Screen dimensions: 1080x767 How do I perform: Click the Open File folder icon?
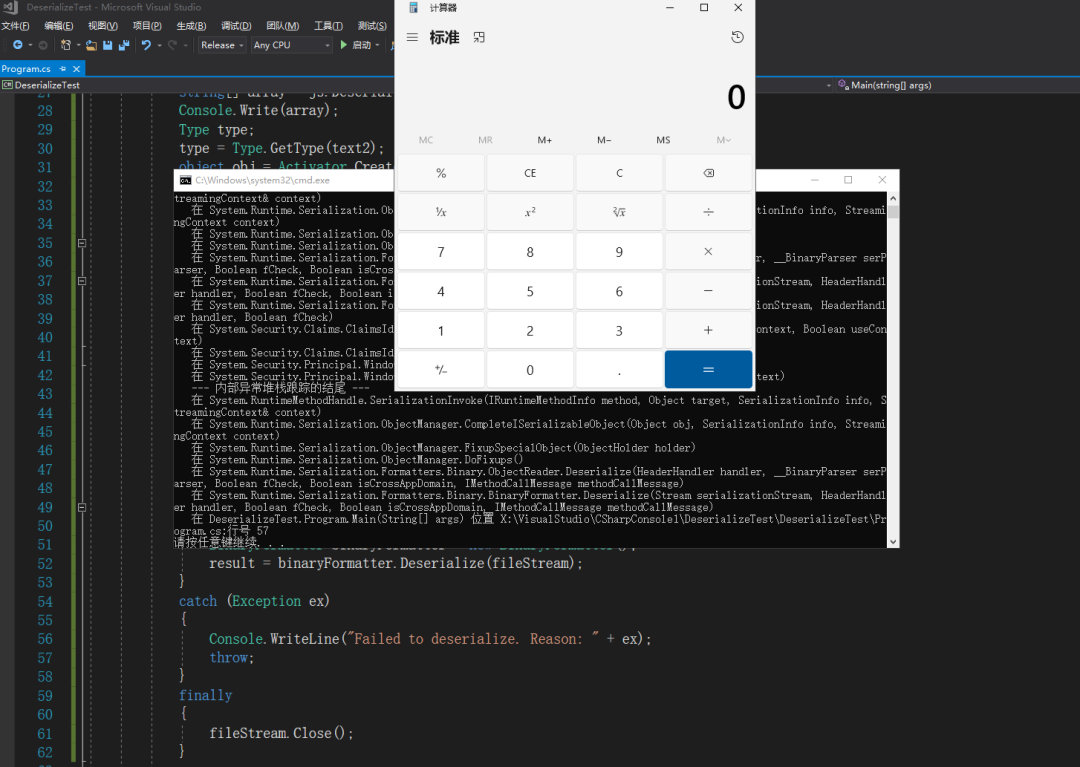(91, 45)
